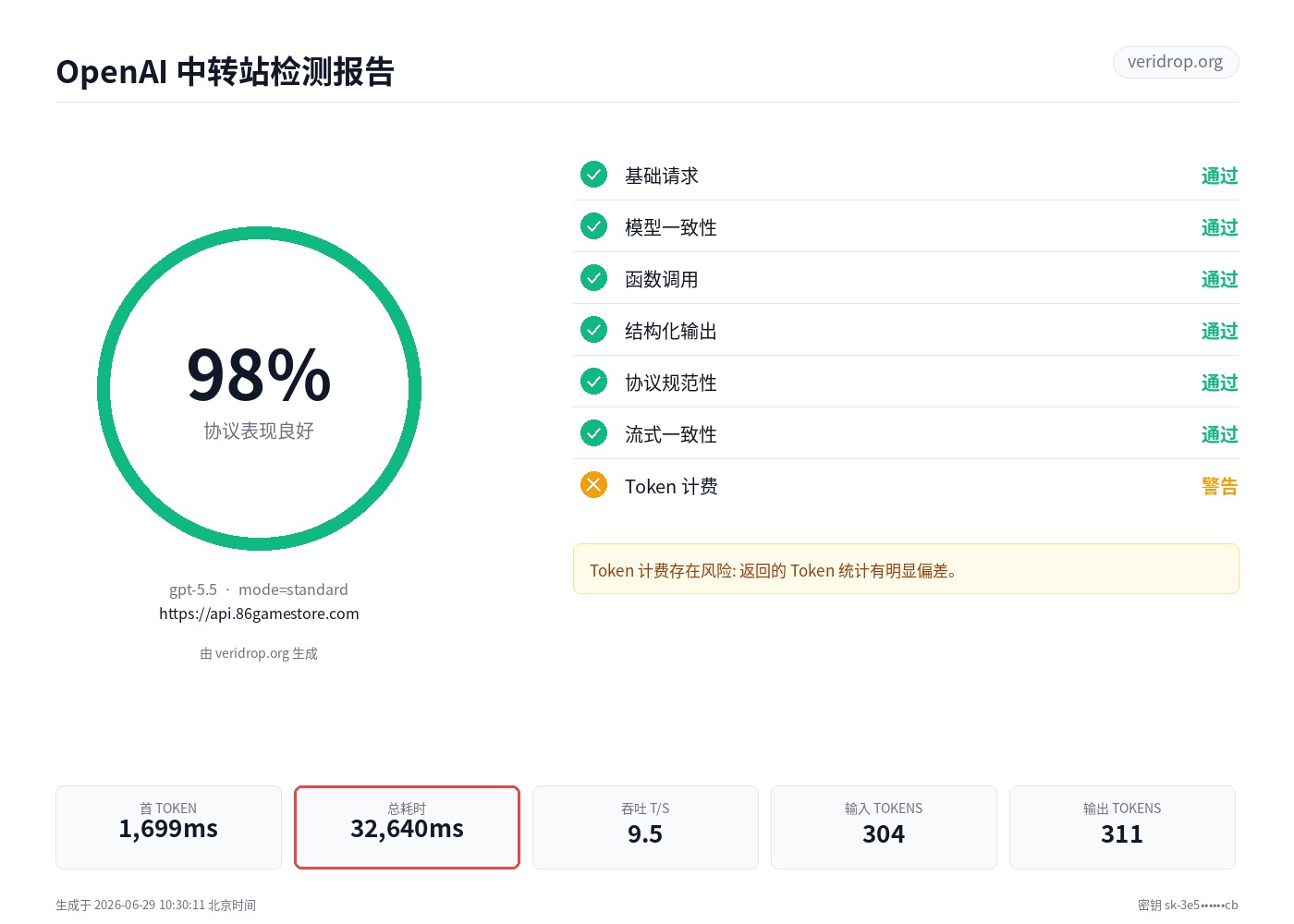Viewport: 1294px width, 924px height.
Task: Click the yellow Token 计费存在风险 warning banner
Action: click(906, 569)
